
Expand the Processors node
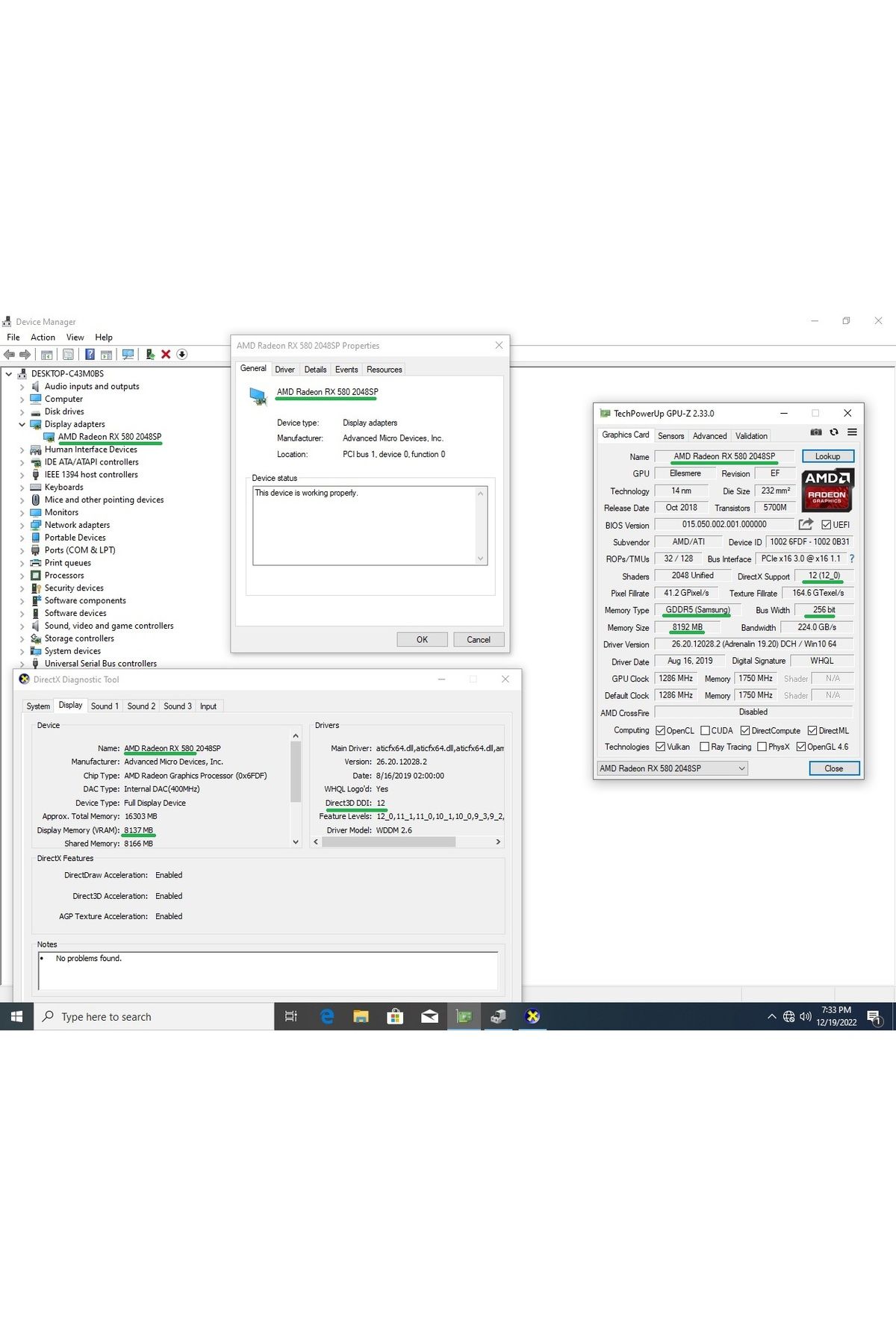pyautogui.click(x=22, y=576)
